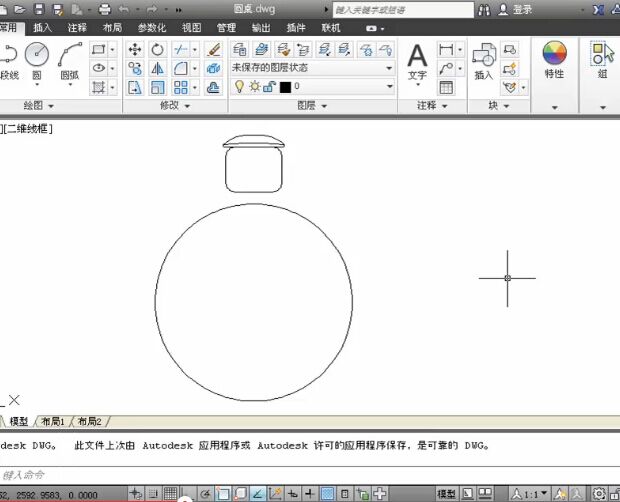Toggle layer on/off lightbulb icon

coord(239,87)
